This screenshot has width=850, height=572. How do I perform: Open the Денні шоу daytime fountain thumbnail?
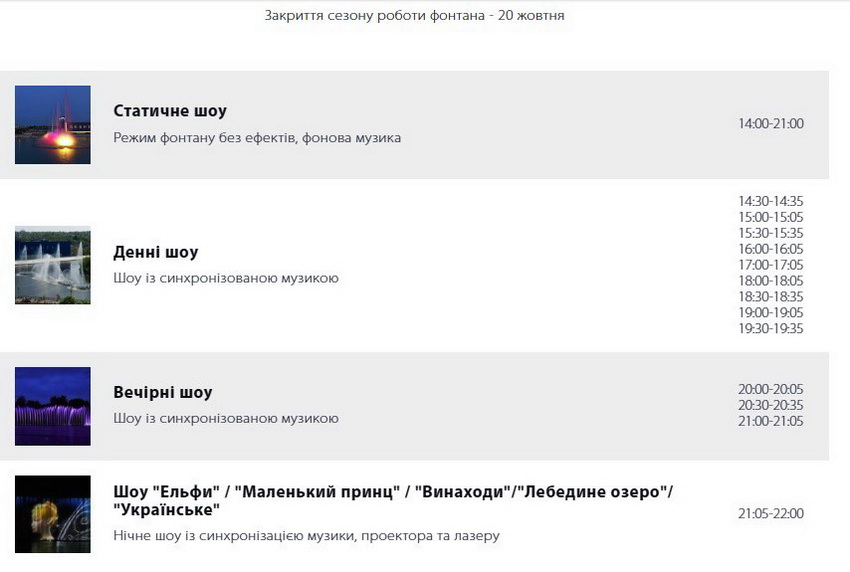[53, 265]
